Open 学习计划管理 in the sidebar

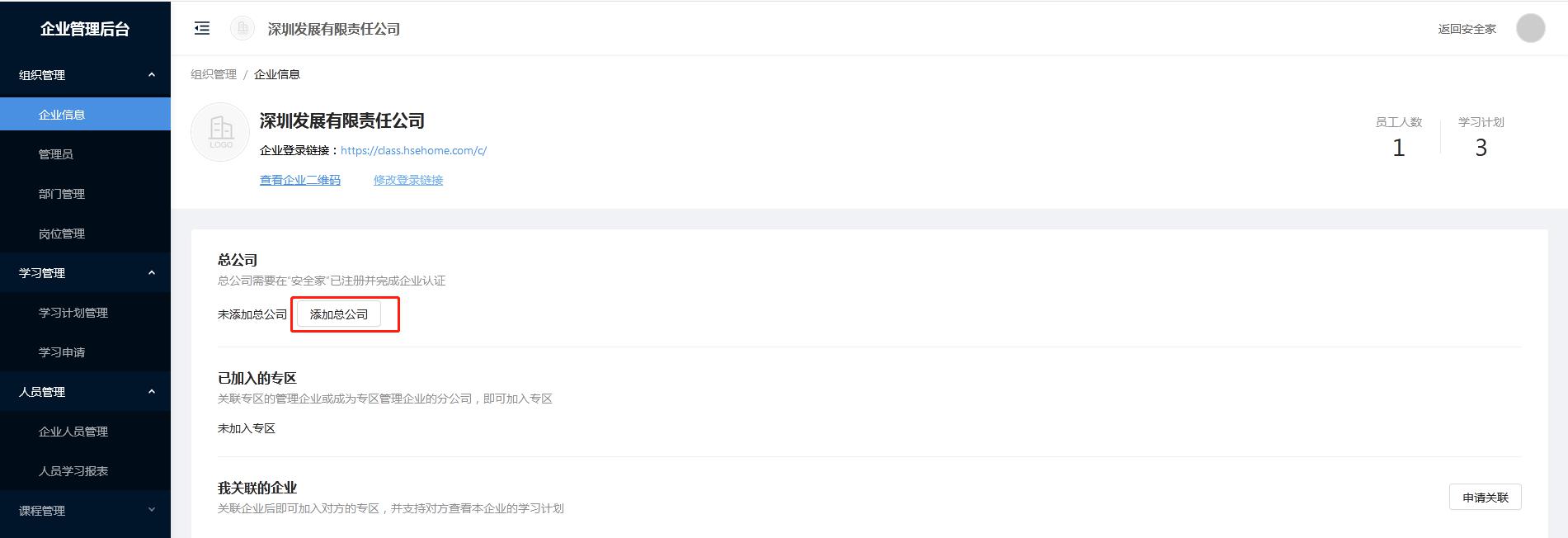85,313
